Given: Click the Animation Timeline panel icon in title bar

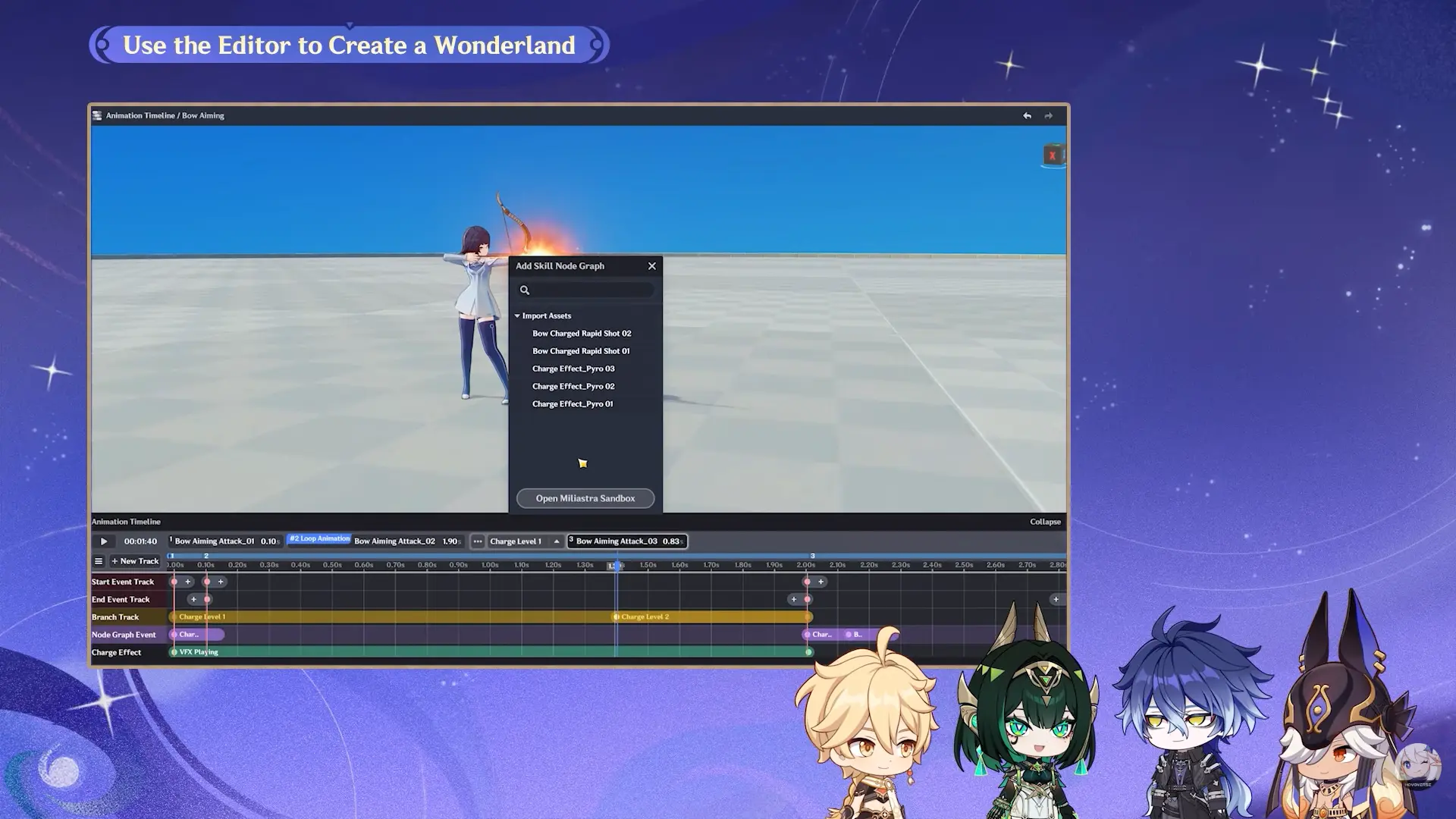Looking at the screenshot, I should 97,116.
